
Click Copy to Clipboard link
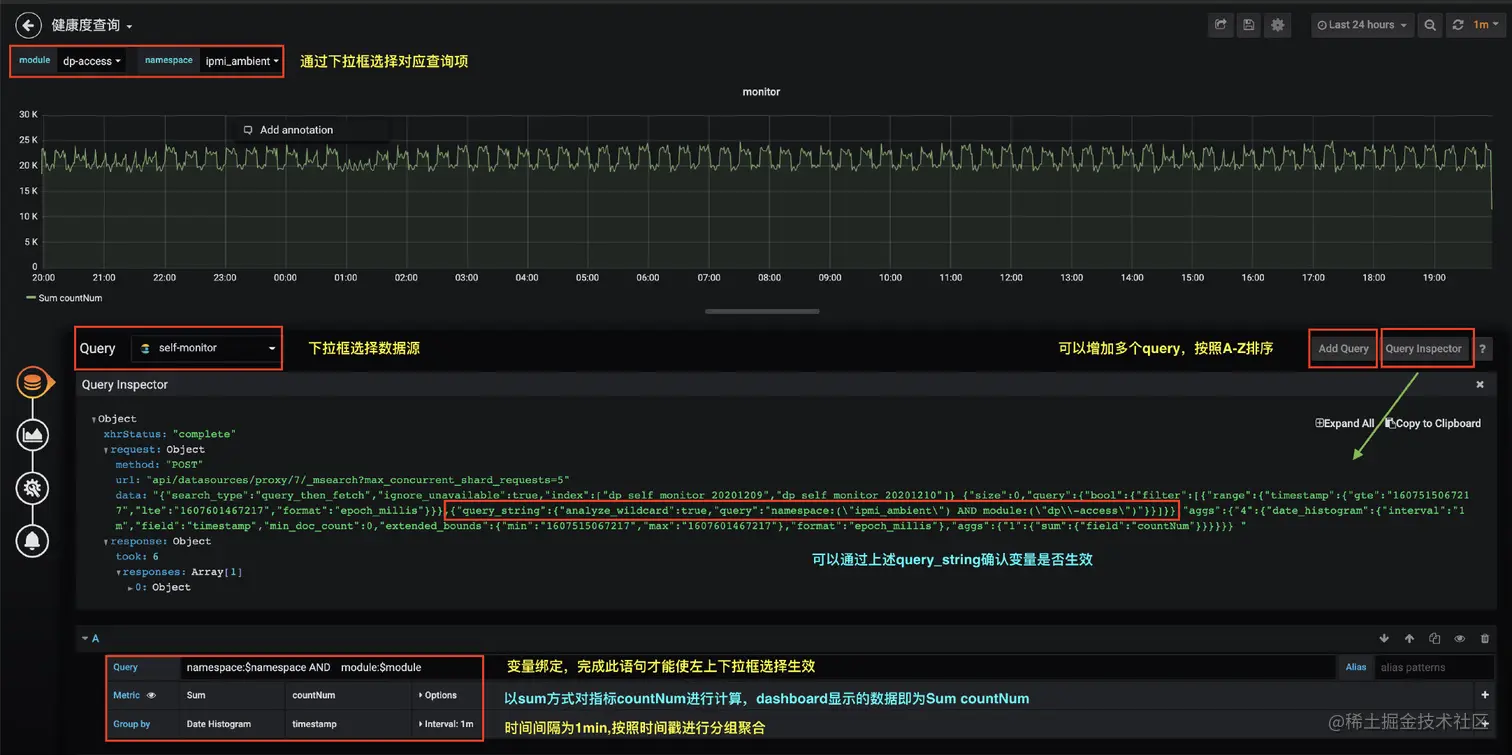(1433, 423)
